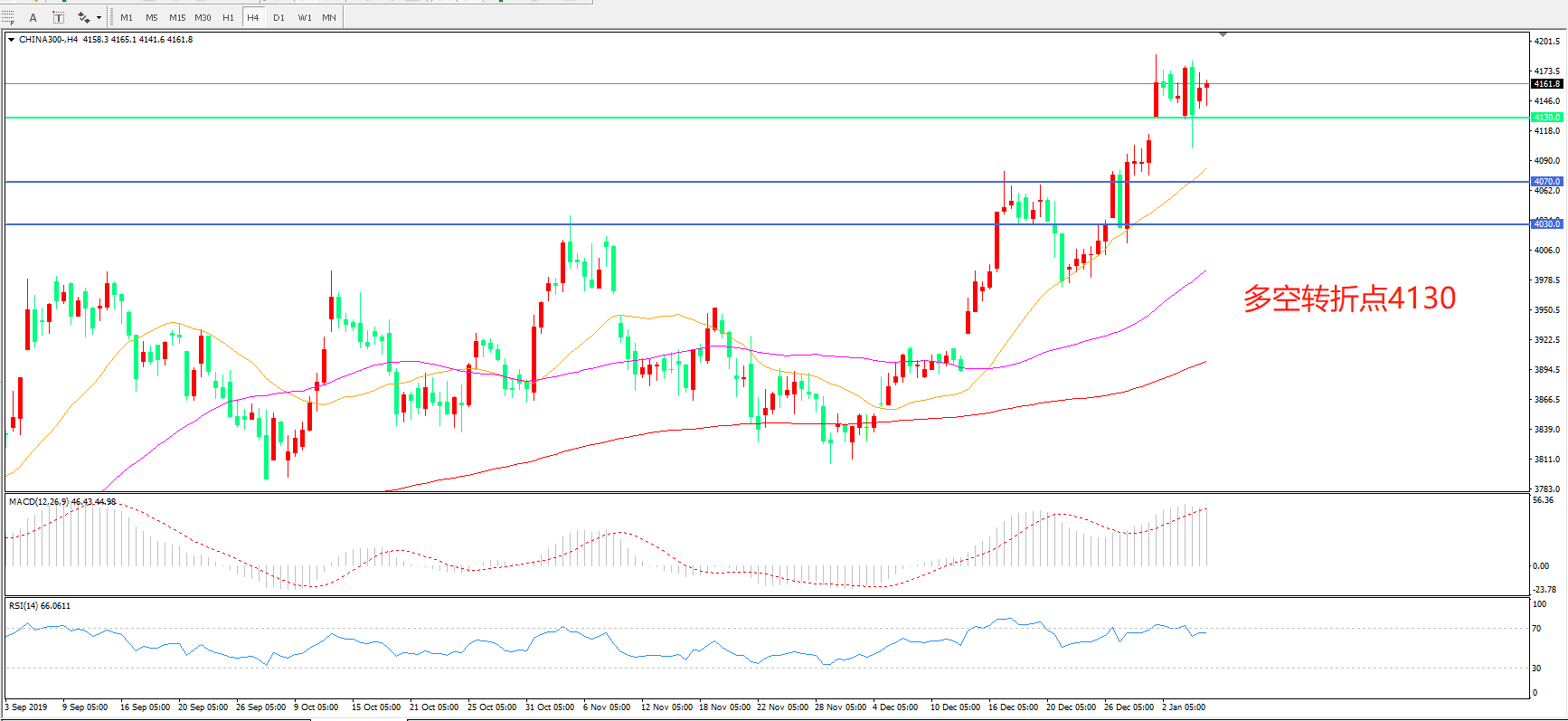Select the Text Label tool
This screenshot has width=1568, height=721.
click(59, 17)
